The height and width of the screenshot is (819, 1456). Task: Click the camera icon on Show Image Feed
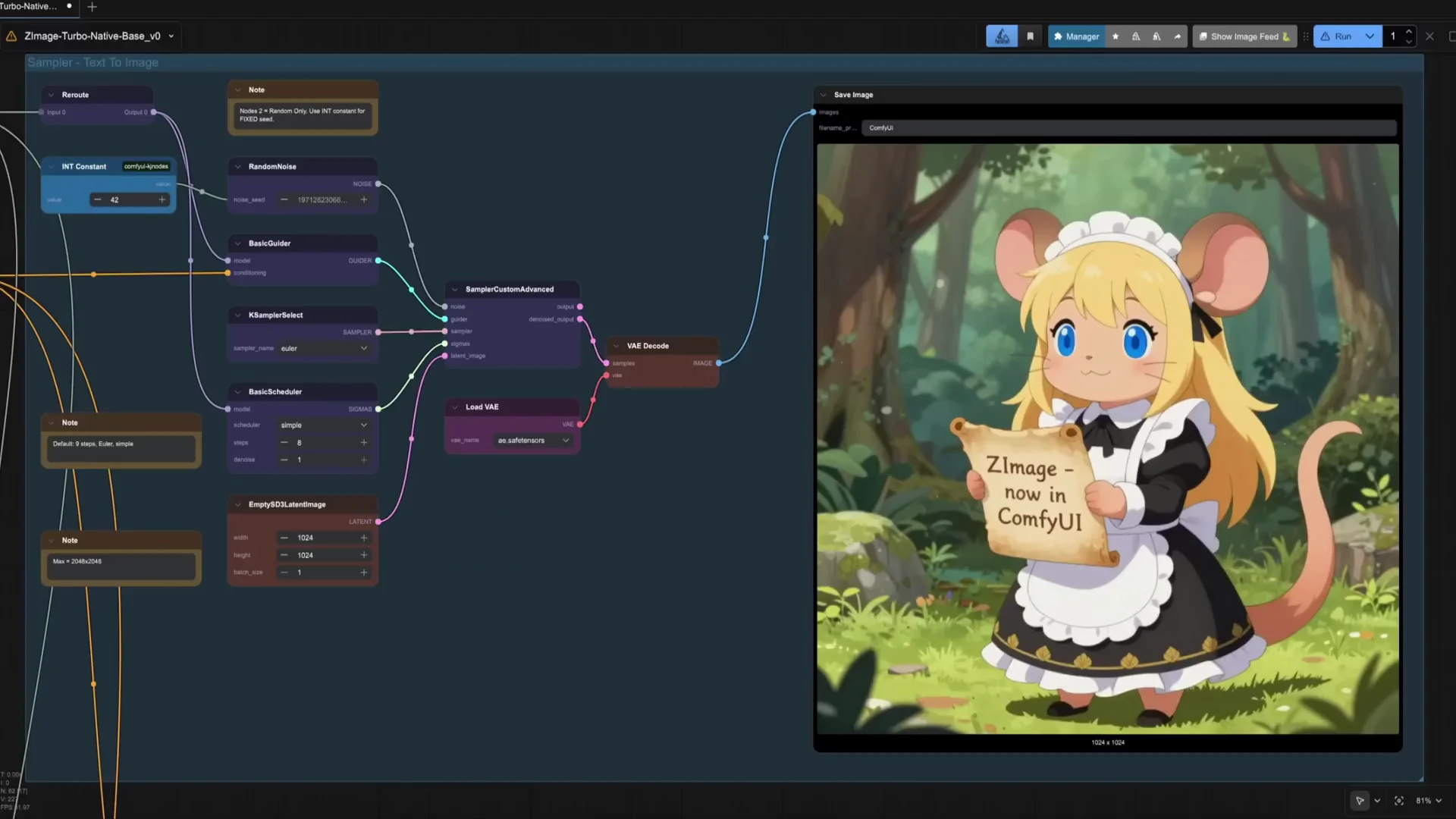point(1205,36)
